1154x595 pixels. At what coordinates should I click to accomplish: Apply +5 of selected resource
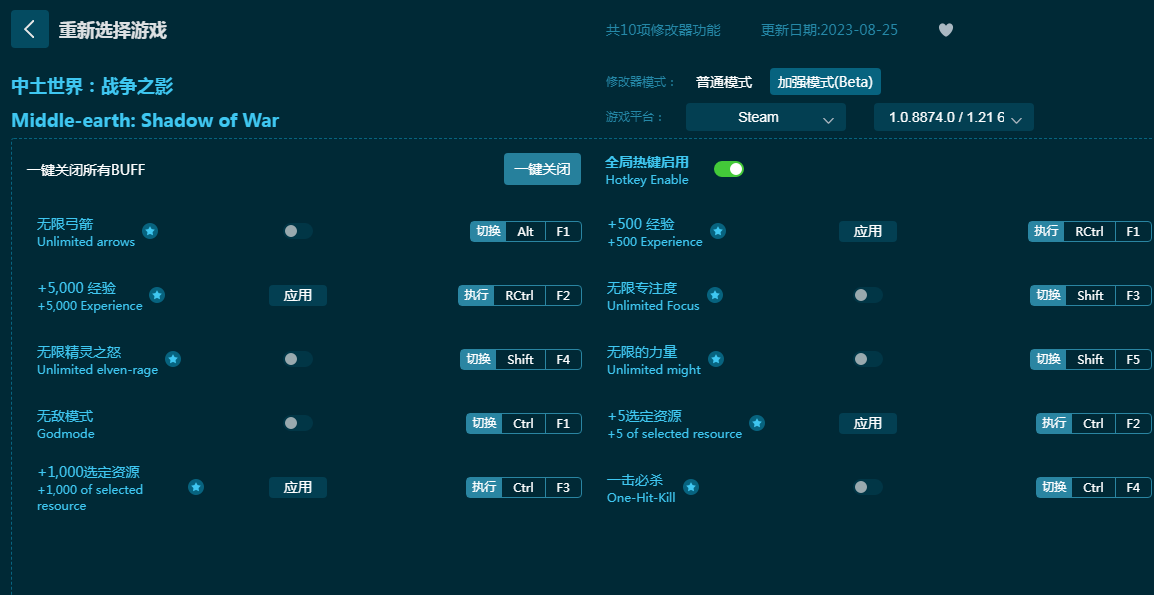coord(868,423)
